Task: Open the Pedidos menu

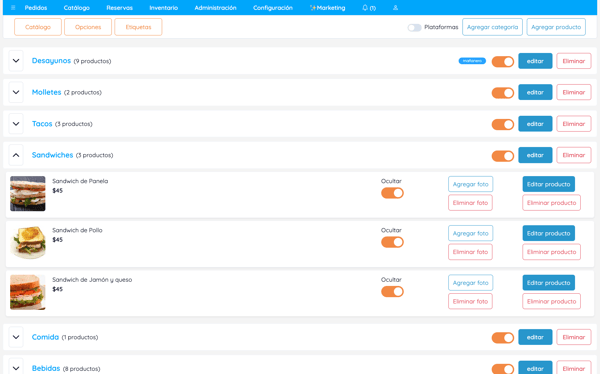Action: point(36,8)
